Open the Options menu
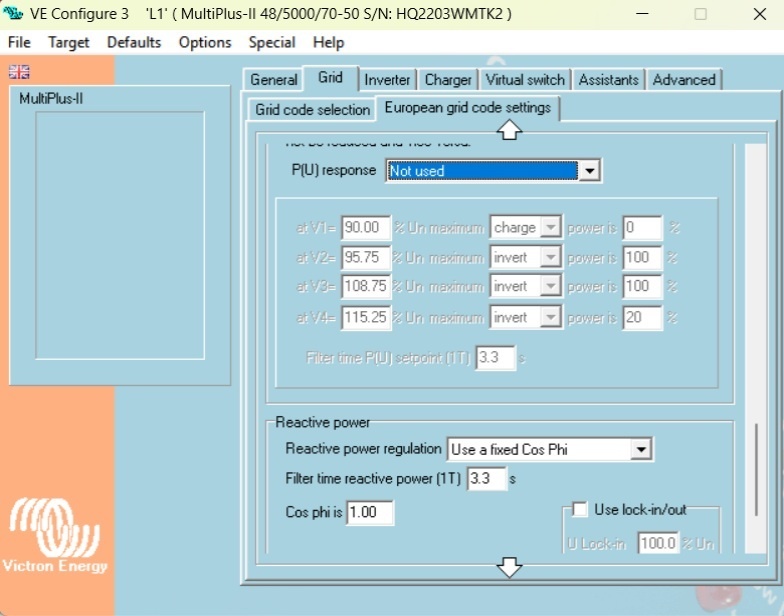The height and width of the screenshot is (616, 784). 205,42
